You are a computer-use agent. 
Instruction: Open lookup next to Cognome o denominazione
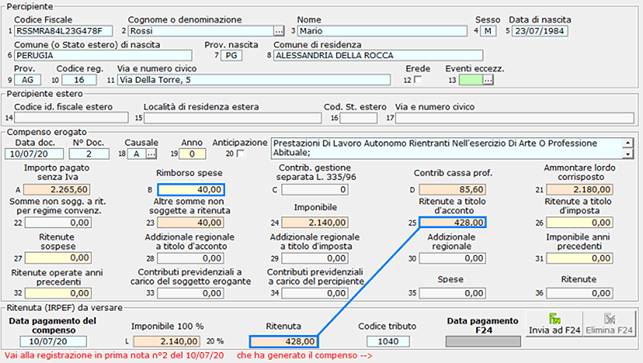(279, 31)
